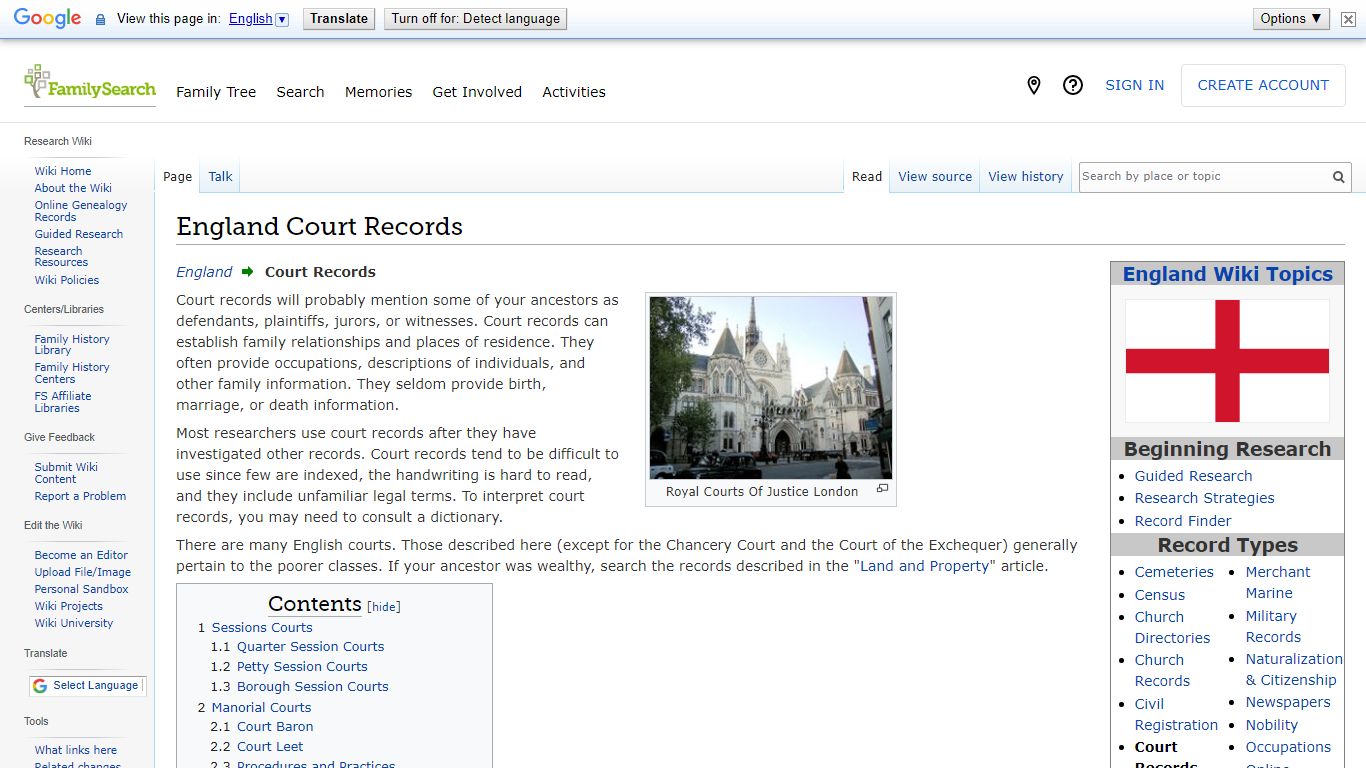Open the help question mark icon
Viewport: 1366px width, 768px height.
click(1073, 86)
